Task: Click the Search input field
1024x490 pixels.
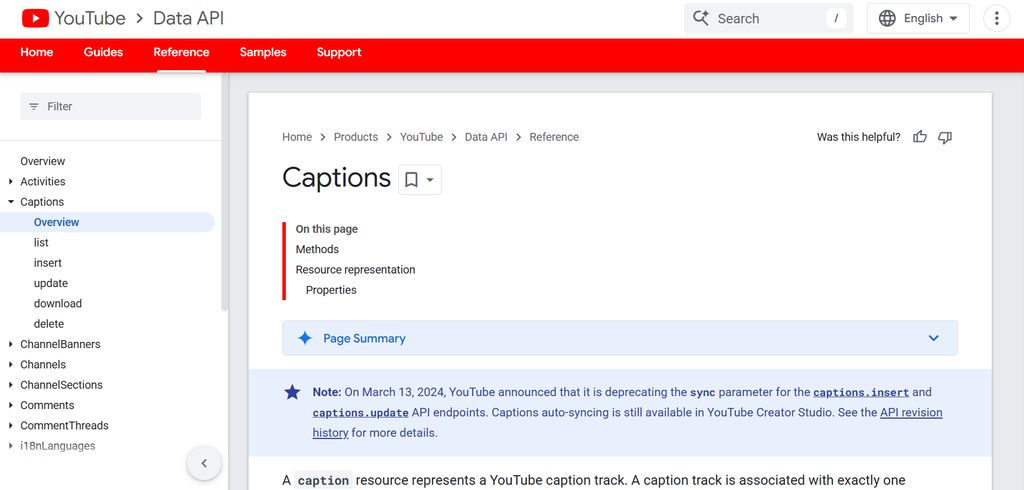Action: click(768, 18)
